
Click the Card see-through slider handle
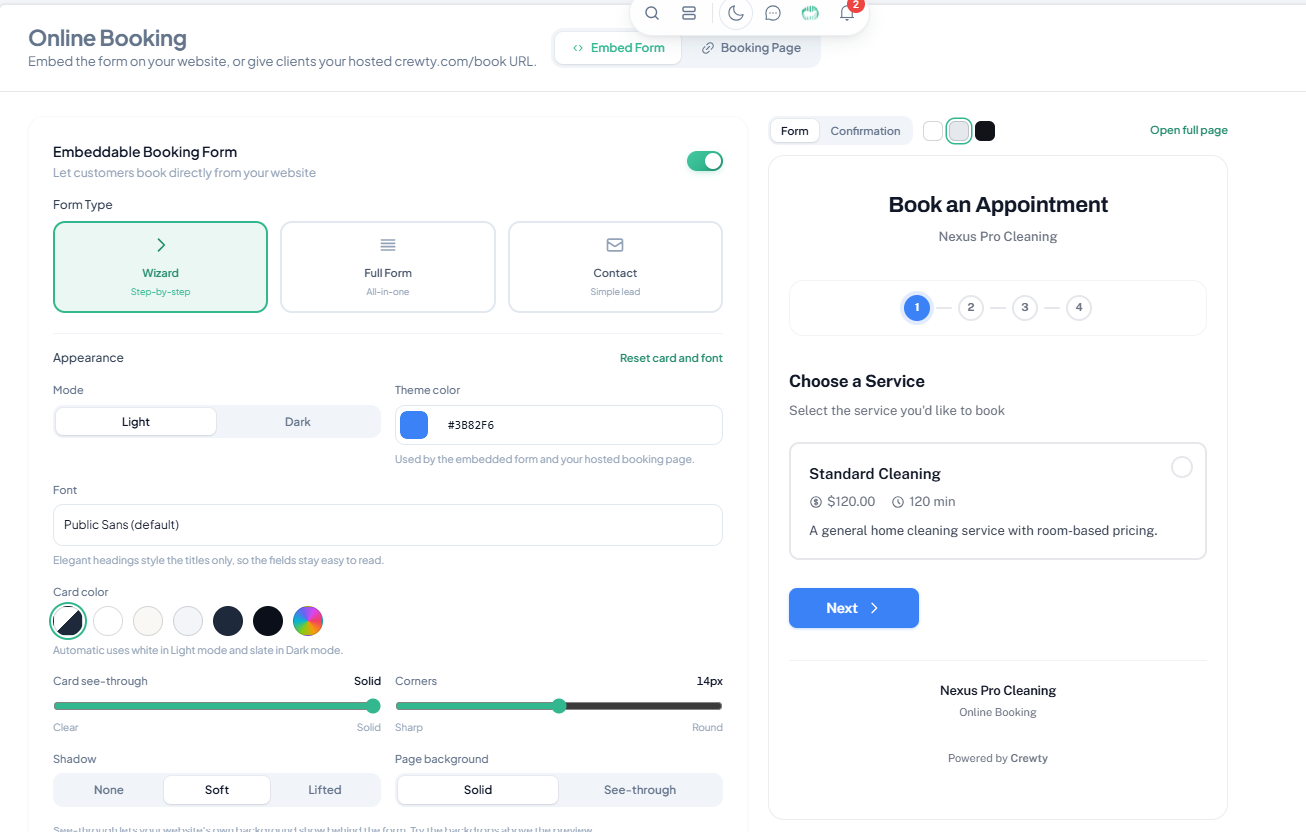point(373,705)
